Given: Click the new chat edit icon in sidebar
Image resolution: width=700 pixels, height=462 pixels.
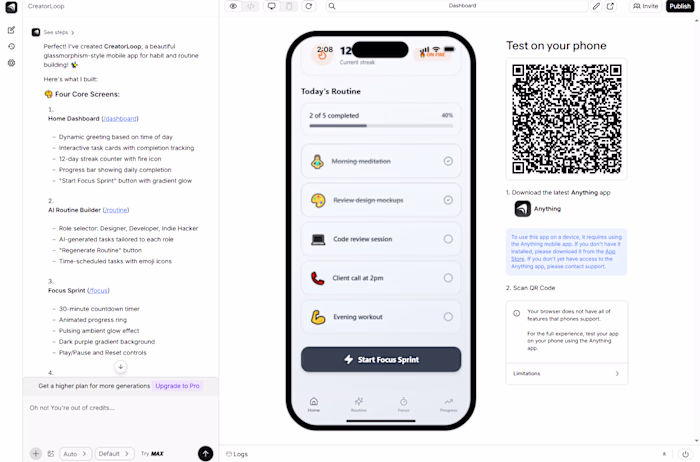Looking at the screenshot, I should click(x=11, y=30).
